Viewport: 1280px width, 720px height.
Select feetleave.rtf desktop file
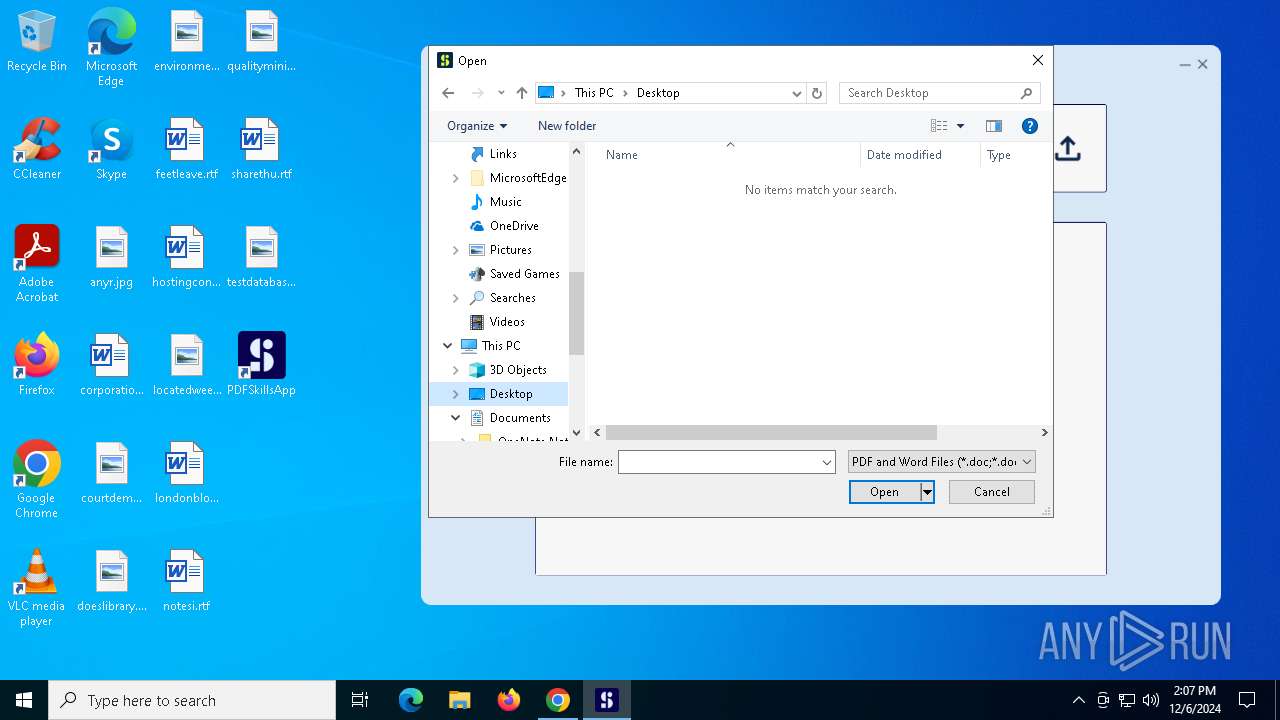click(186, 150)
